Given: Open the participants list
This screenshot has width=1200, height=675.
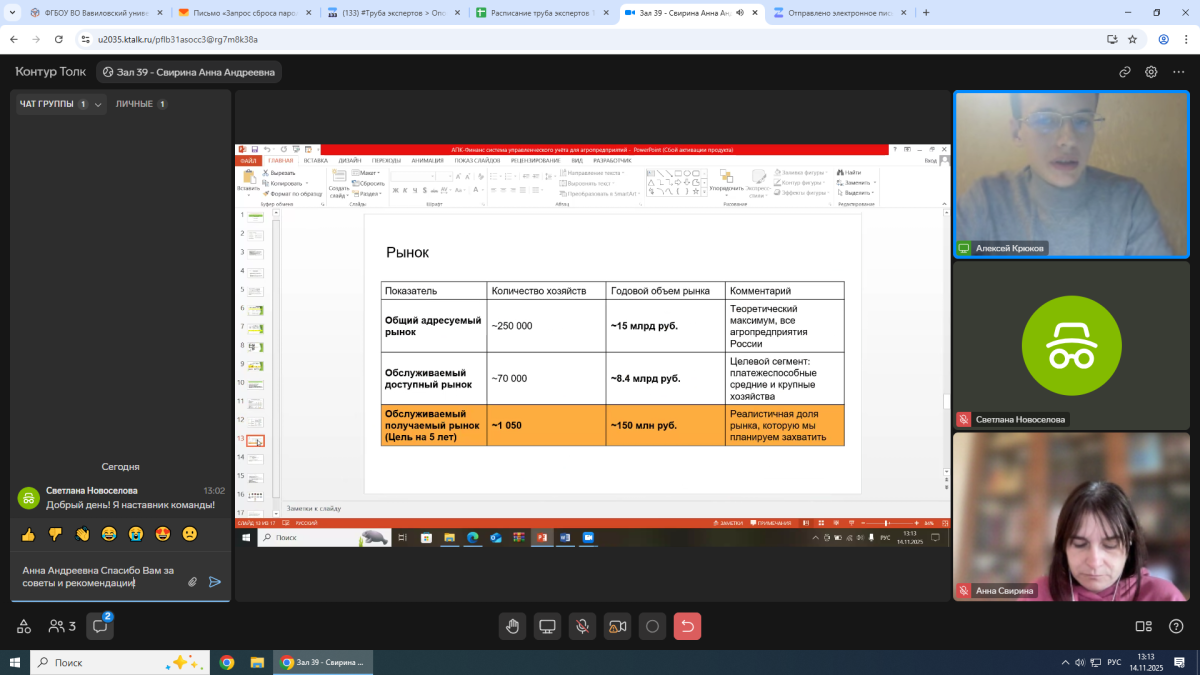Looking at the screenshot, I should click(61, 627).
